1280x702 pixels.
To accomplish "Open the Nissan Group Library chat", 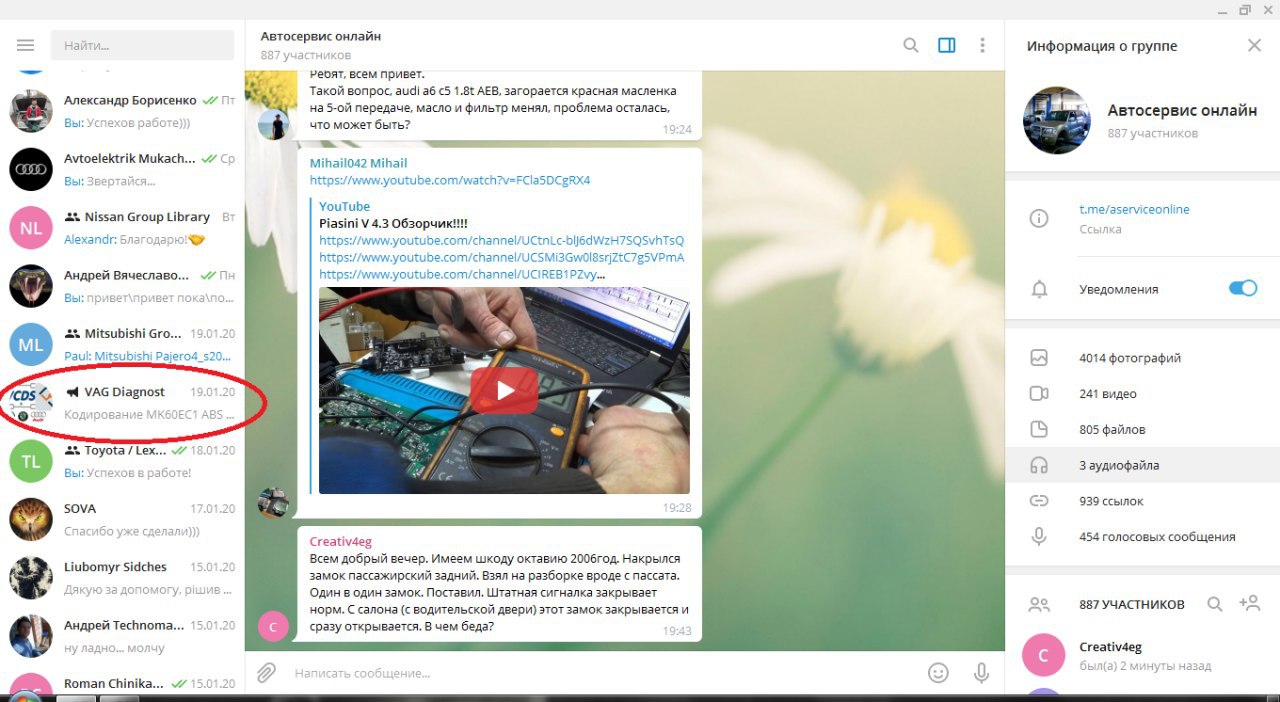I will (122, 227).
